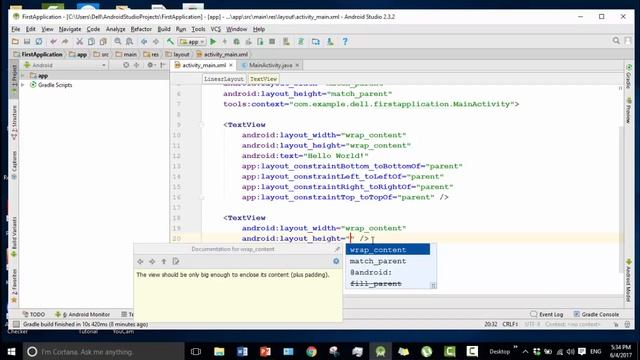Screen dimensions: 640x360
Task: Click the Search Everywhere magnifier icon
Action: click(616, 41)
